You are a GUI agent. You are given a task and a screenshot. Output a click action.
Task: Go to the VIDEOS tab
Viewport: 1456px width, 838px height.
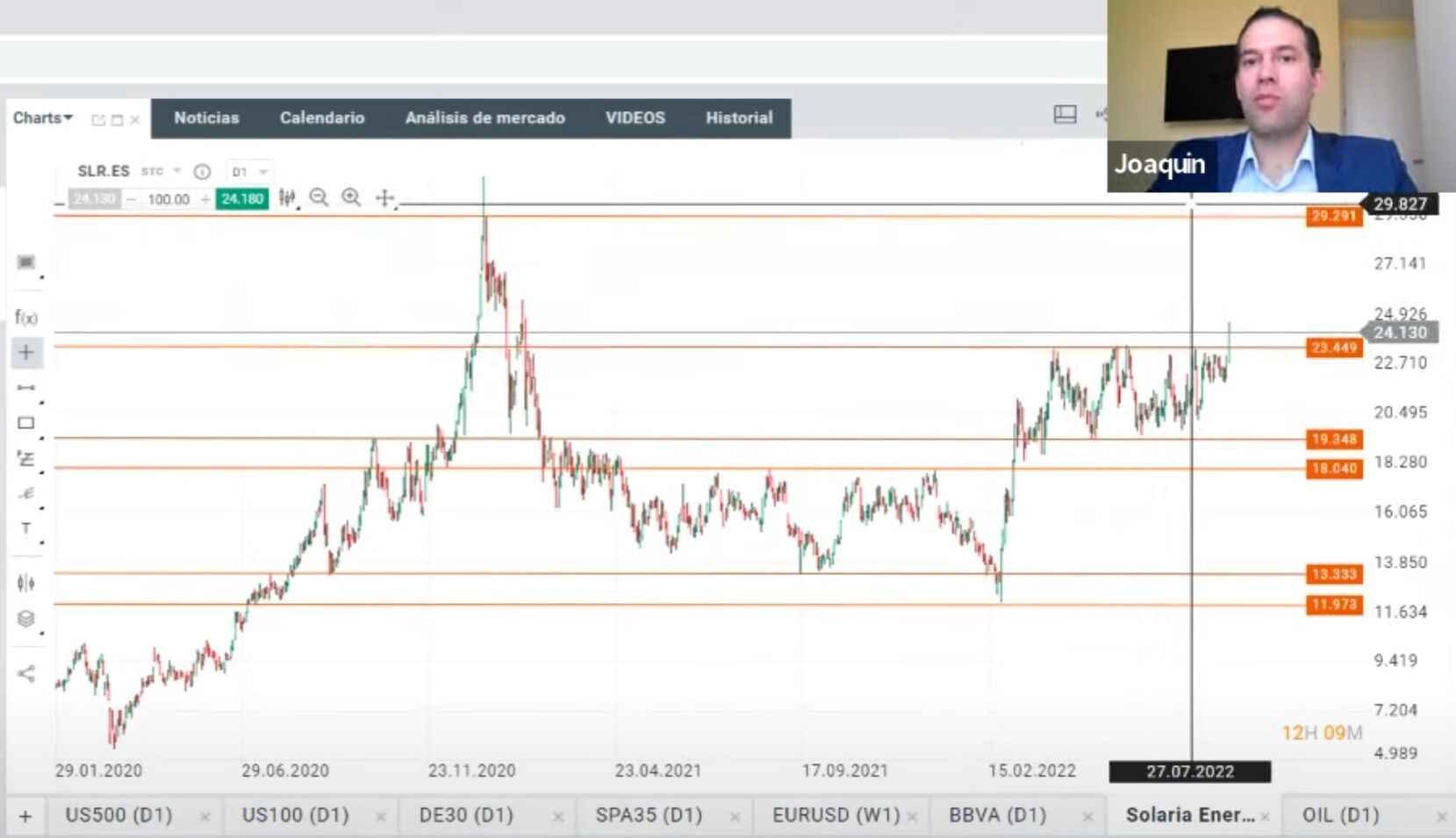[635, 118]
